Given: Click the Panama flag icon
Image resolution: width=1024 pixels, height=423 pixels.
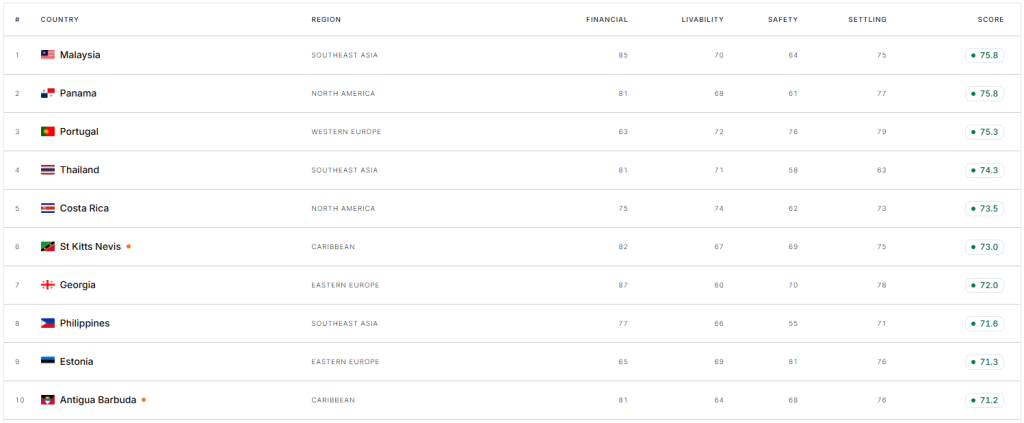Looking at the screenshot, I should tap(48, 93).
